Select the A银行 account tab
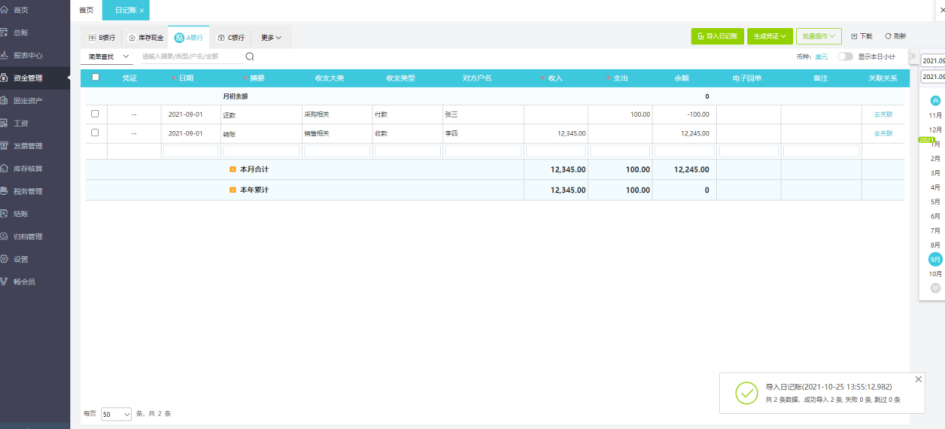 [189, 37]
